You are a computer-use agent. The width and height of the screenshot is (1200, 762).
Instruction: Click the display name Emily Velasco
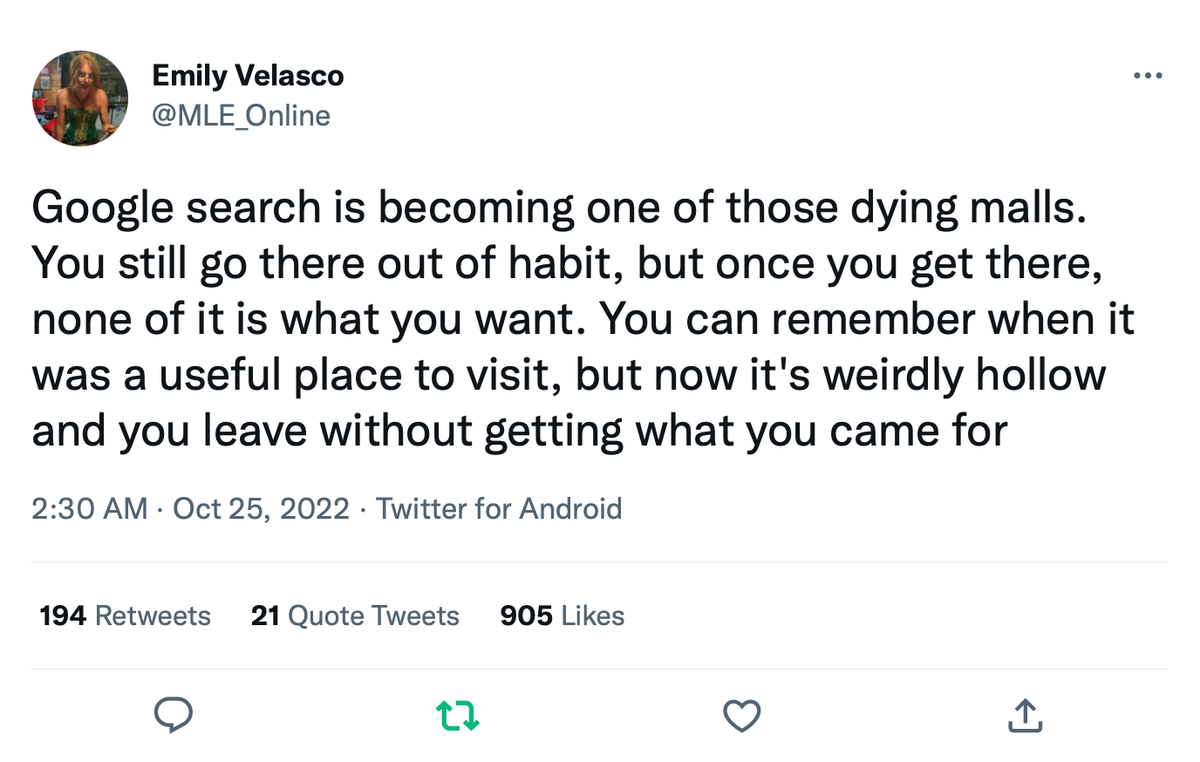point(248,75)
